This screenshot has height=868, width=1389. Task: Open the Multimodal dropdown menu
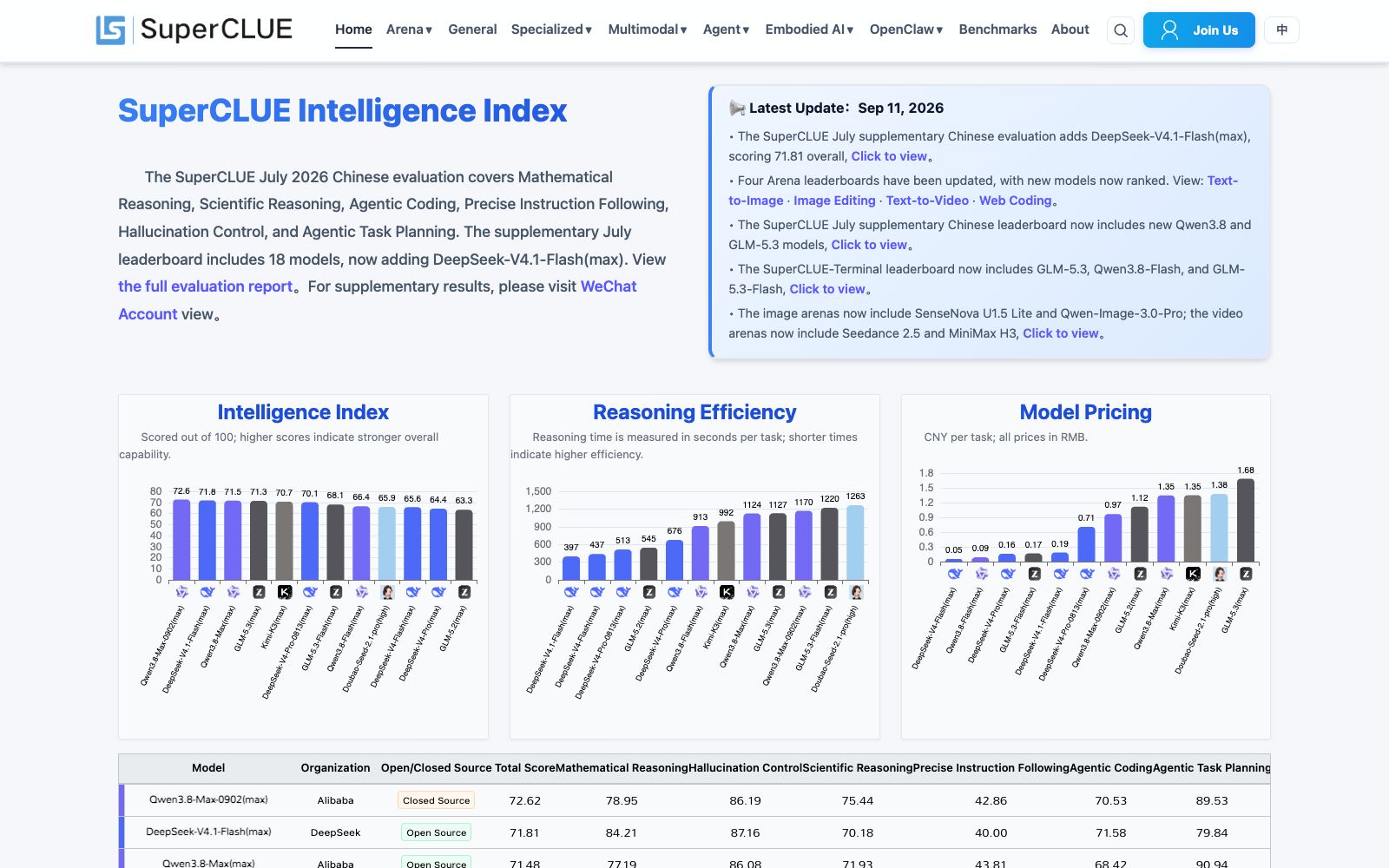pyautogui.click(x=648, y=30)
